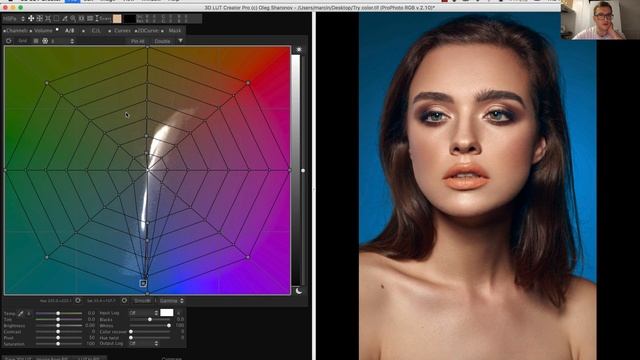Click the horizontal lines toolbar icon
This screenshot has height=360, width=640.
[x=90, y=18]
